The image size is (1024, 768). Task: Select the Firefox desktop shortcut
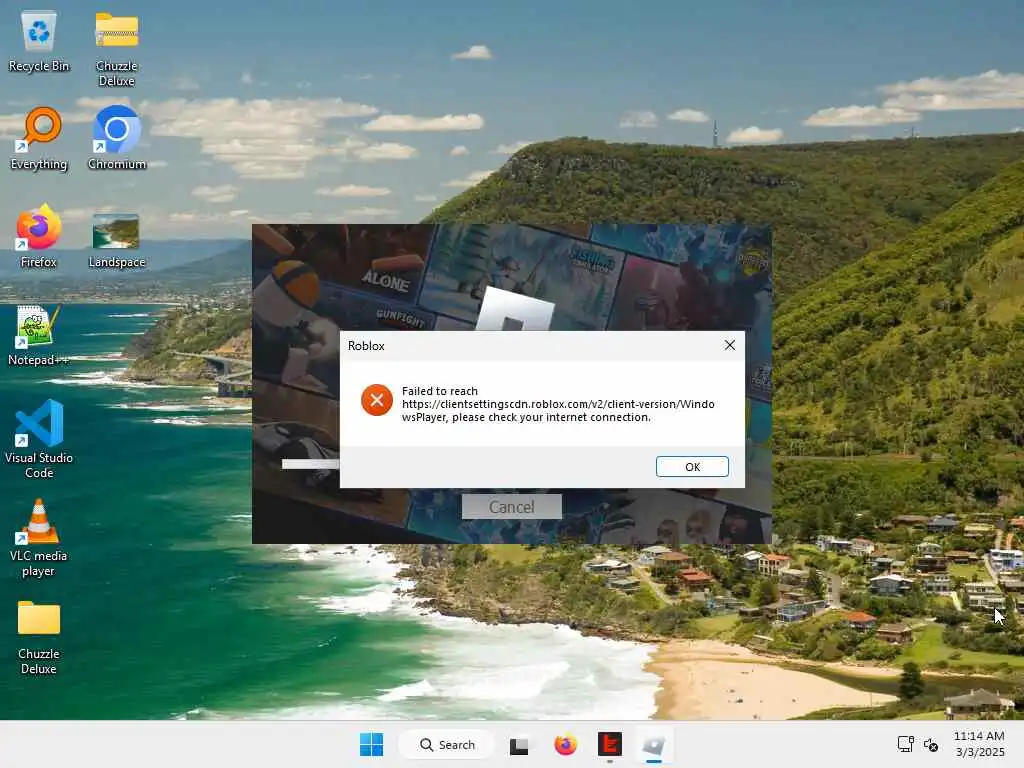39,236
